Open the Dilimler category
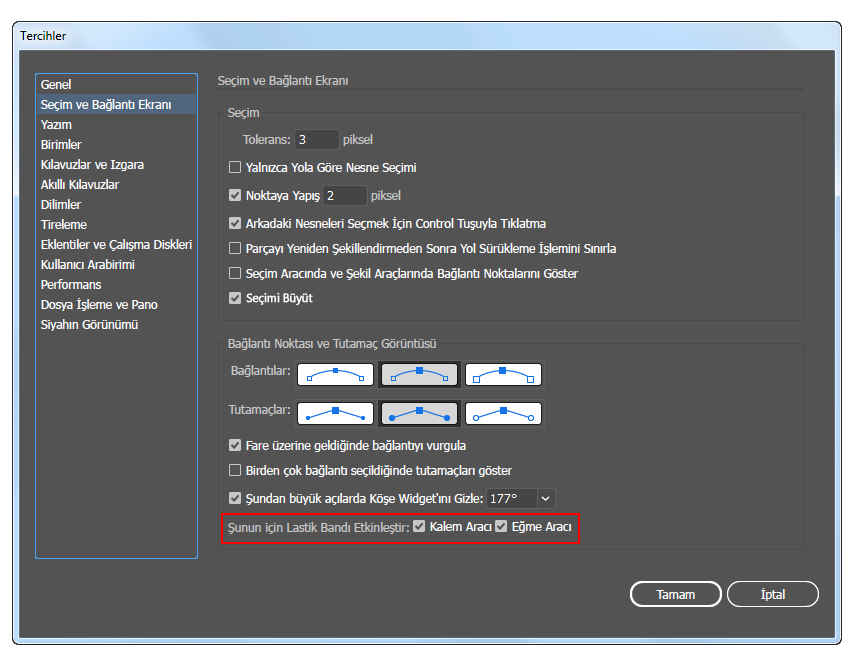This screenshot has width=854, height=655. (x=116, y=205)
